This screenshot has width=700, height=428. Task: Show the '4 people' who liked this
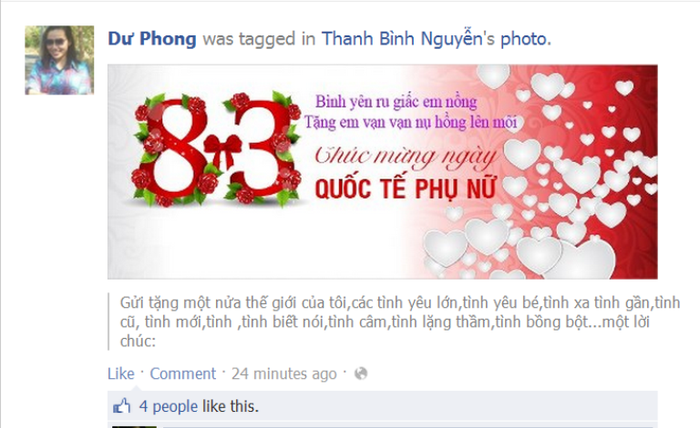click(x=168, y=407)
